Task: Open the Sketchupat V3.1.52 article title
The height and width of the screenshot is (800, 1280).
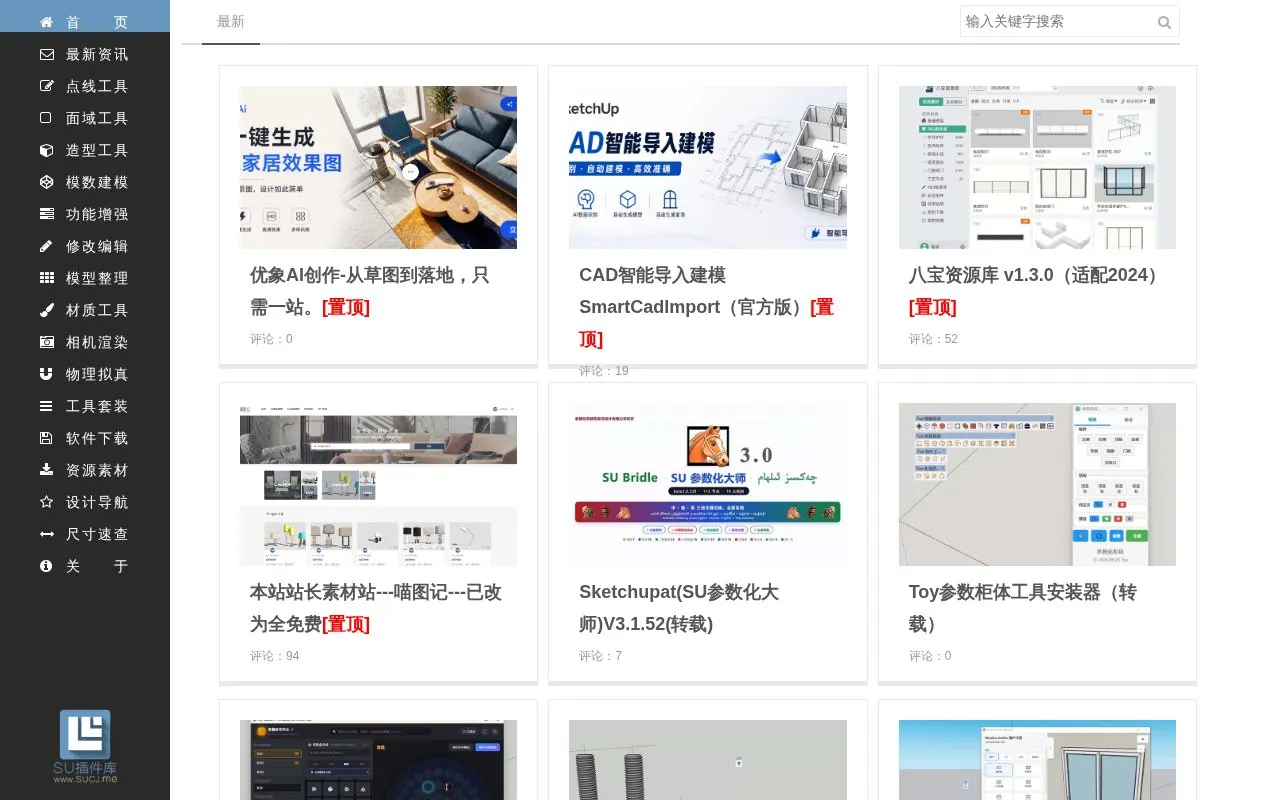Action: click(679, 608)
